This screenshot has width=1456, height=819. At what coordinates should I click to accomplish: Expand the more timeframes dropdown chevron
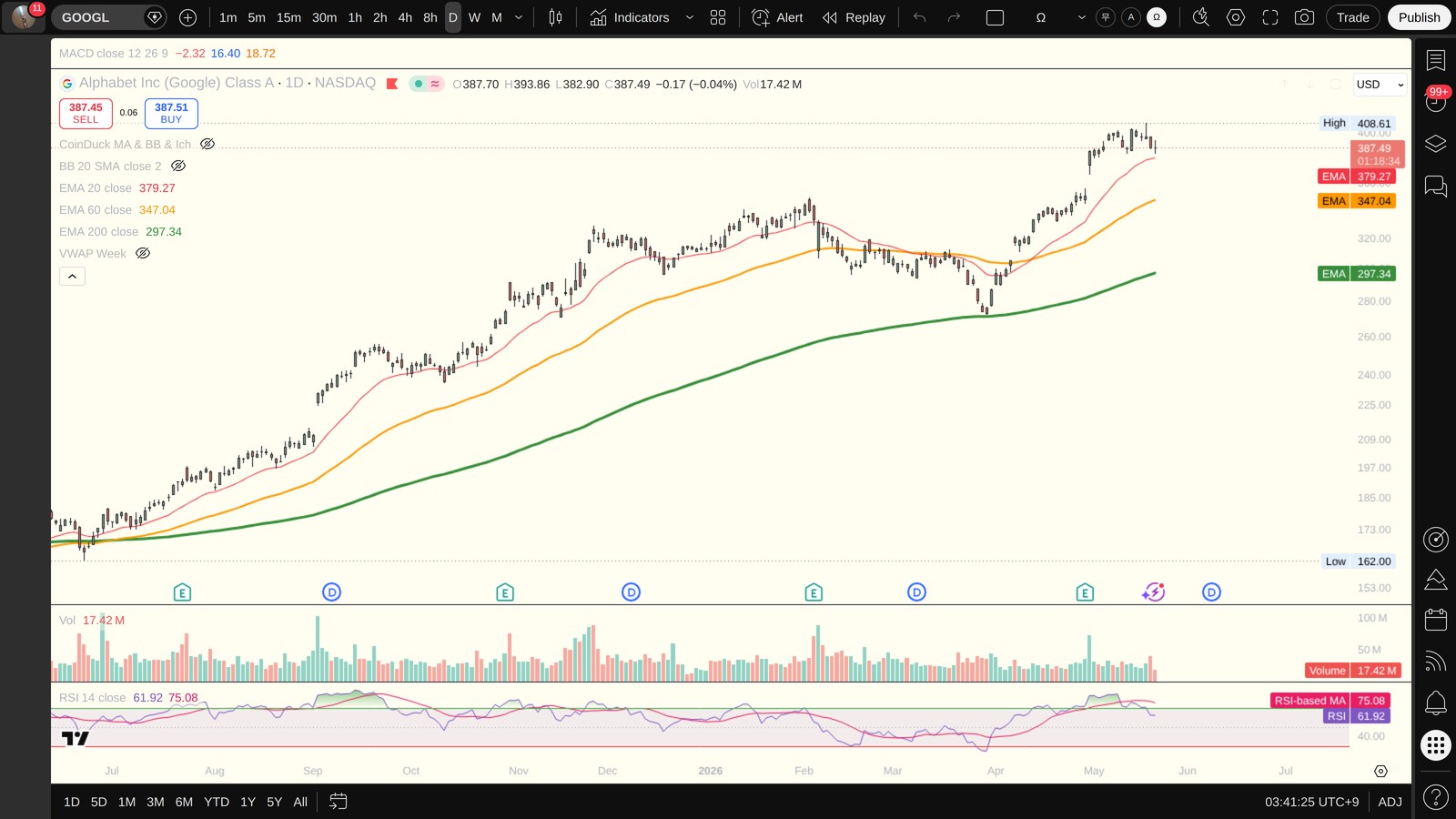519,17
